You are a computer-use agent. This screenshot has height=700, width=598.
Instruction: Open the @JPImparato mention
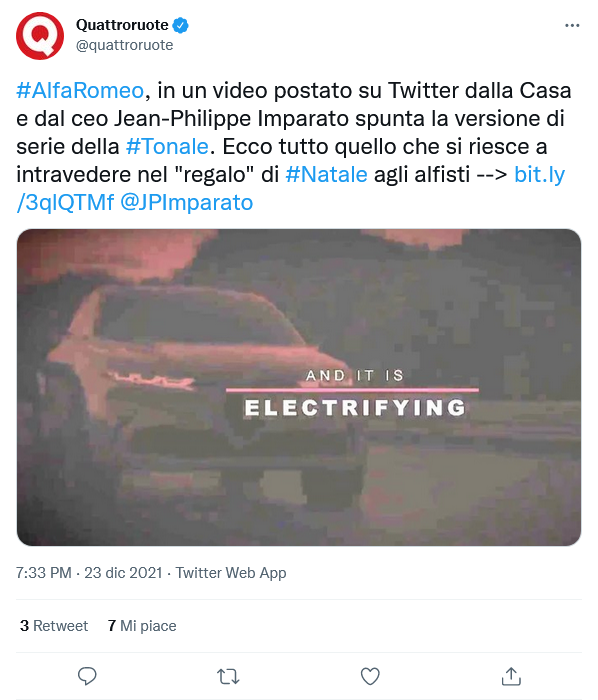click(187, 202)
